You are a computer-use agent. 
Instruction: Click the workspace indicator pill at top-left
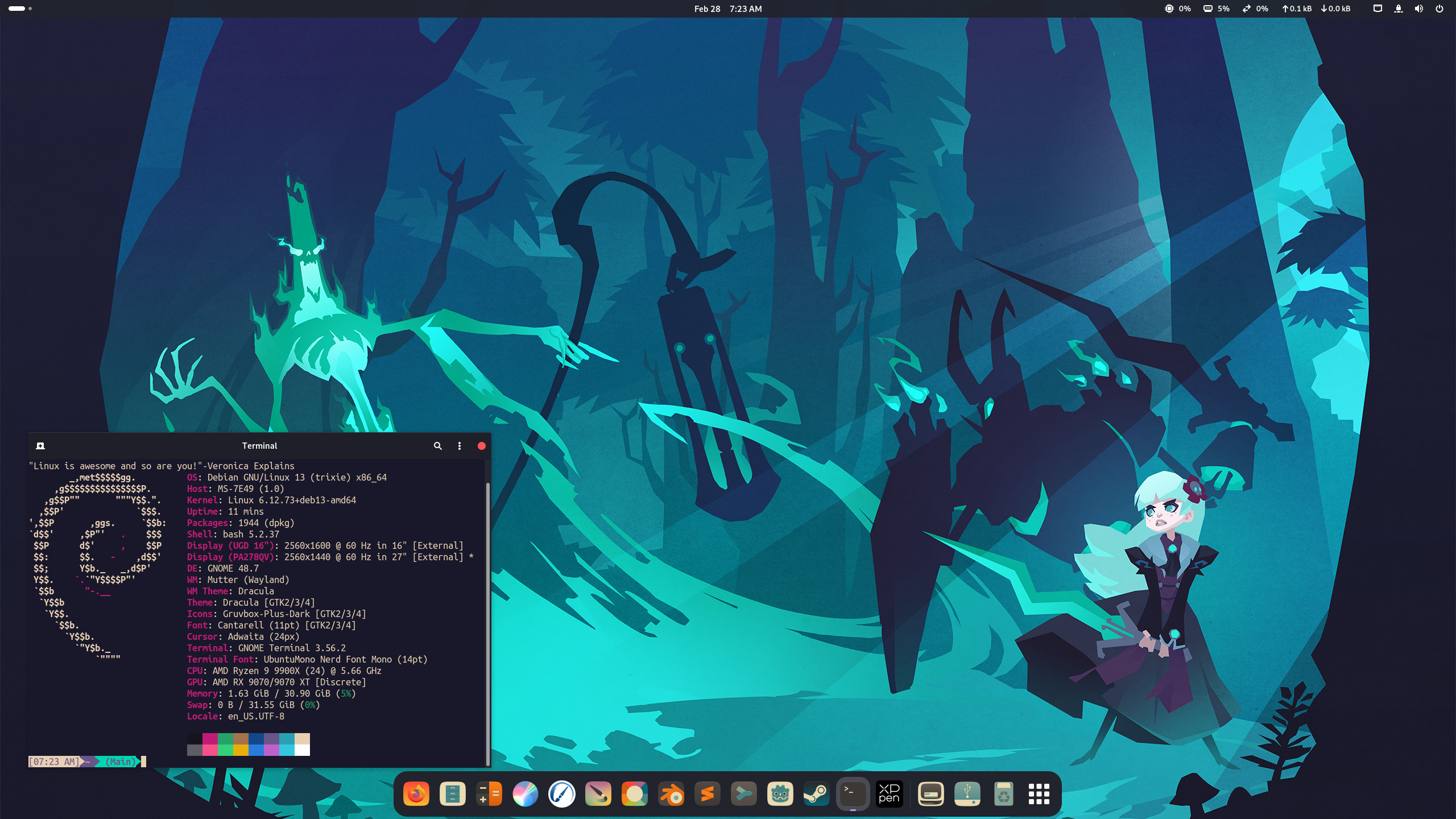coord(17,9)
